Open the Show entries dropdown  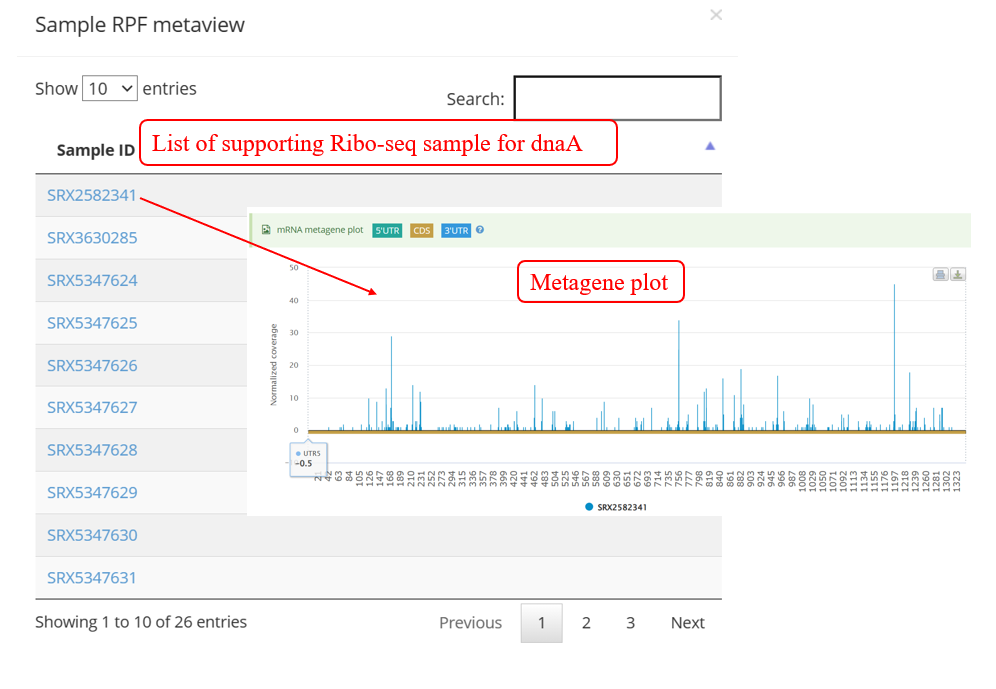[x=109, y=88]
